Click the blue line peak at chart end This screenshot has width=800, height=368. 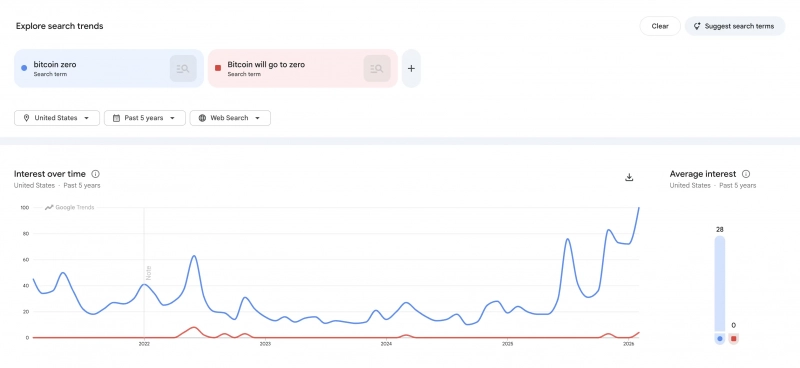tap(639, 208)
